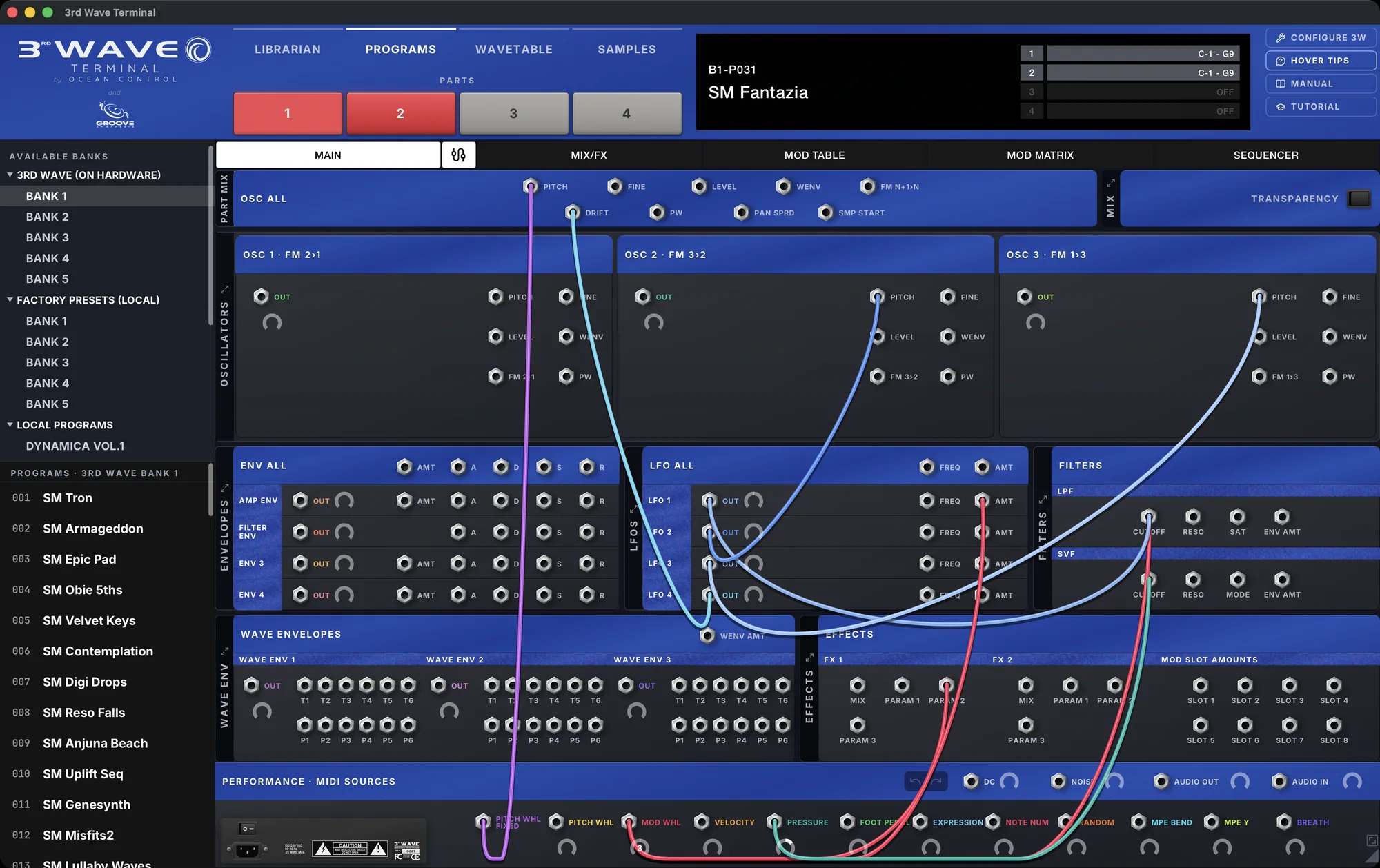This screenshot has width=1380, height=868.
Task: Click the undo arrow in Performance bar
Action: pos(915,781)
